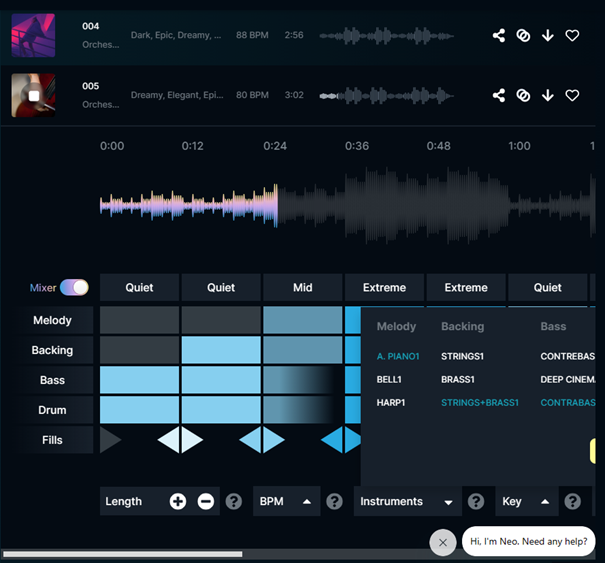Close the Neo help chat bubble
Screen dimensions: 605x563
[x=443, y=542]
